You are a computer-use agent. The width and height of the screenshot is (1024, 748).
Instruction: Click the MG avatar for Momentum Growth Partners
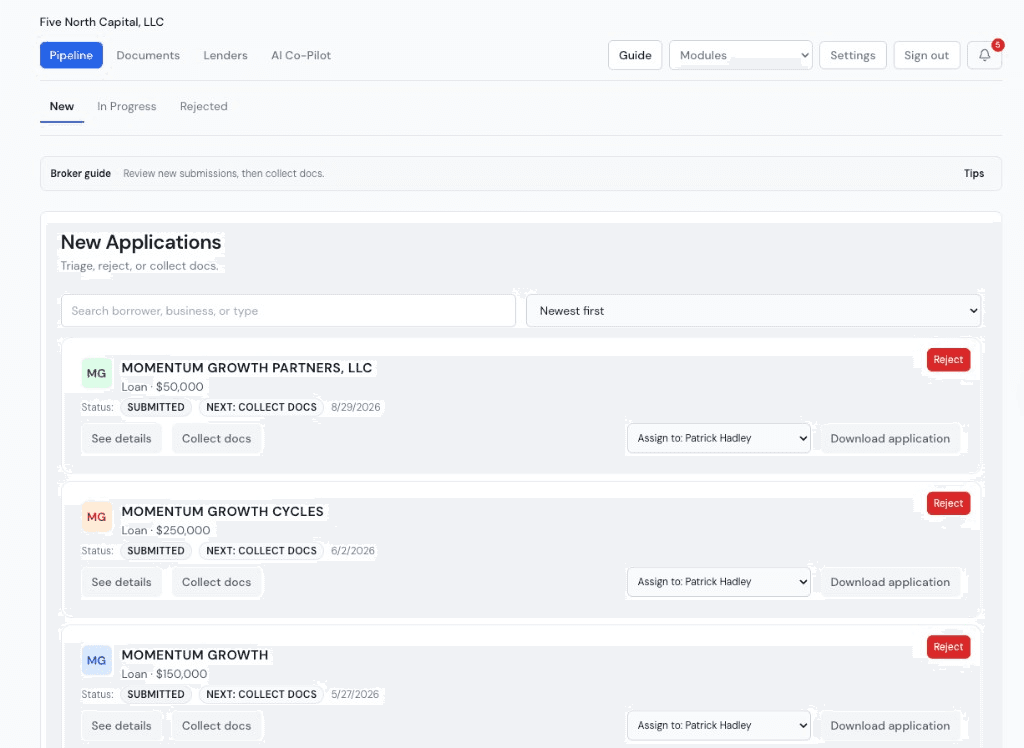[x=97, y=374]
